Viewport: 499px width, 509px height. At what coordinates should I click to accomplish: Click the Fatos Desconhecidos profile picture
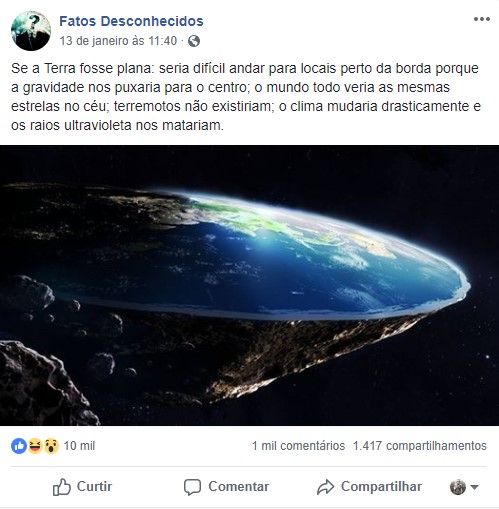coord(31,31)
